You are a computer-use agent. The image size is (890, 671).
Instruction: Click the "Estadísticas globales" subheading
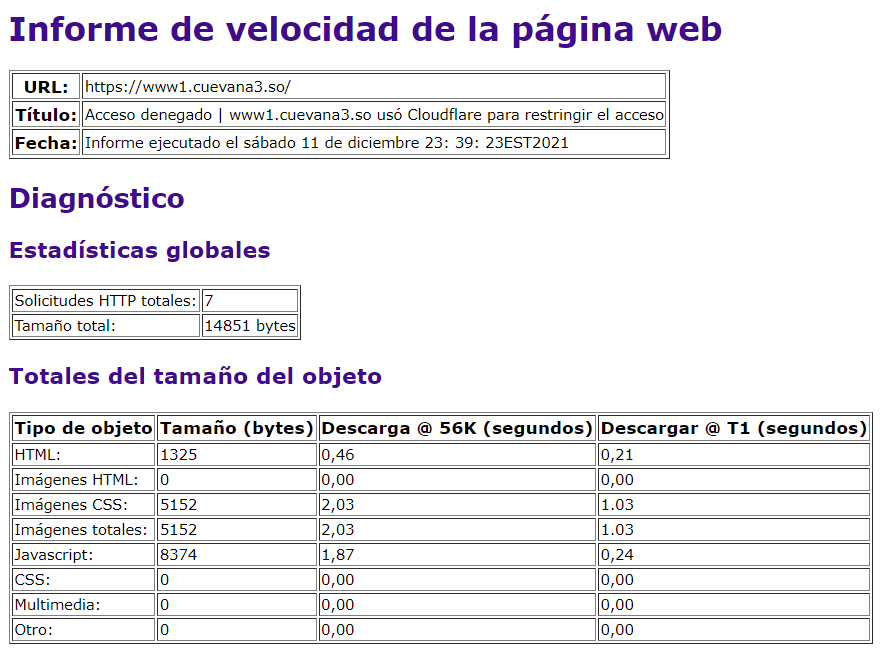point(140,250)
